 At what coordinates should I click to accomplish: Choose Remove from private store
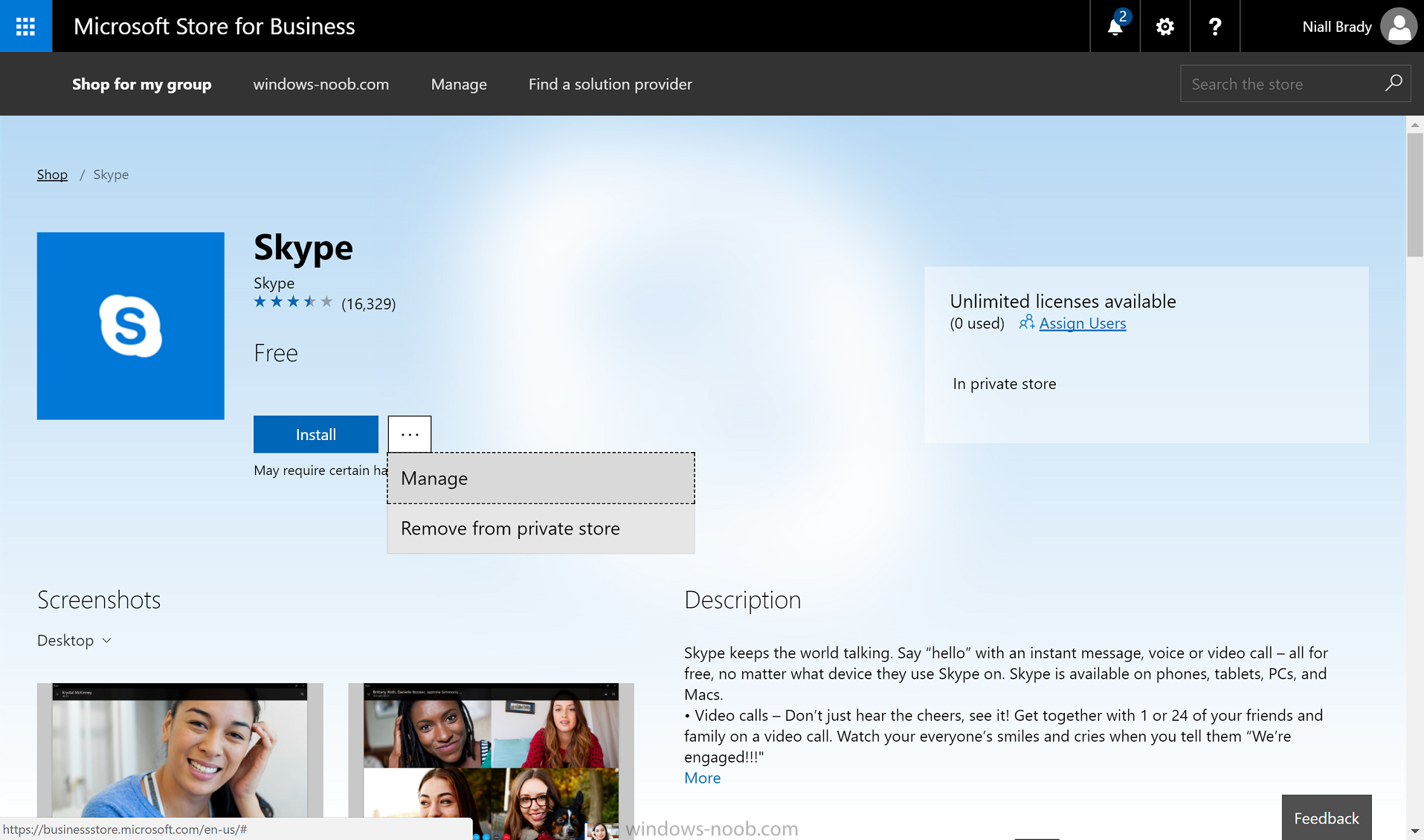[541, 529]
